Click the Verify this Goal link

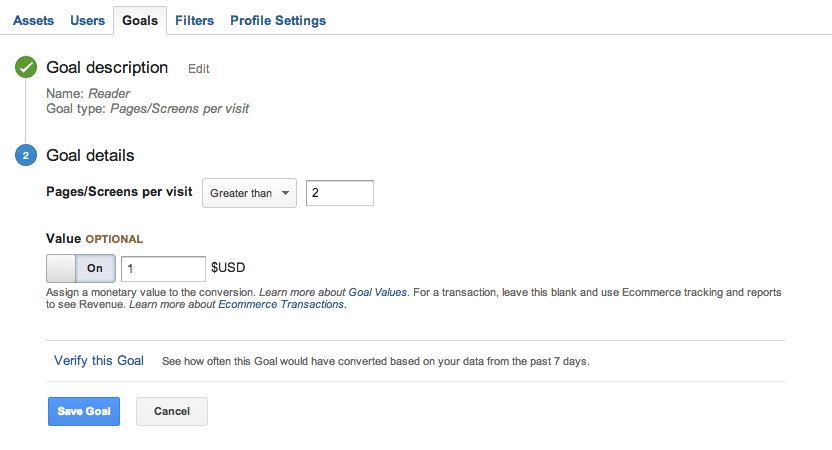point(99,360)
